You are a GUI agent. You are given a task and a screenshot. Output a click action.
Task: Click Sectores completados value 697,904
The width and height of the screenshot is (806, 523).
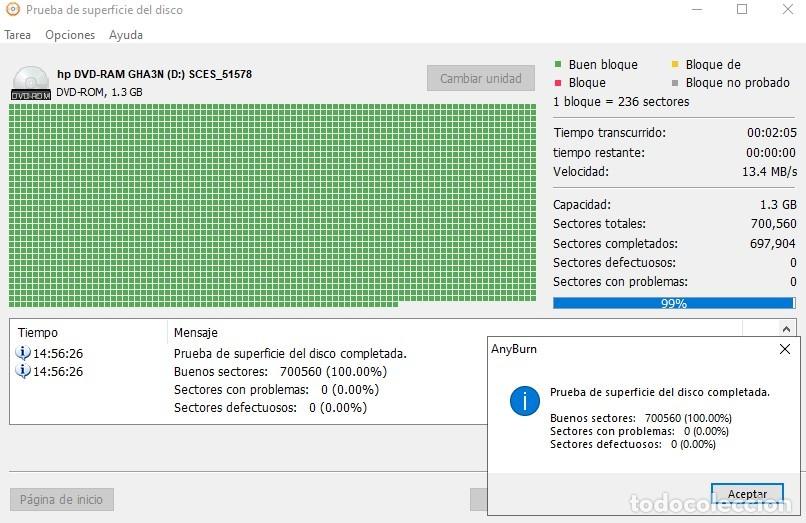click(x=773, y=243)
